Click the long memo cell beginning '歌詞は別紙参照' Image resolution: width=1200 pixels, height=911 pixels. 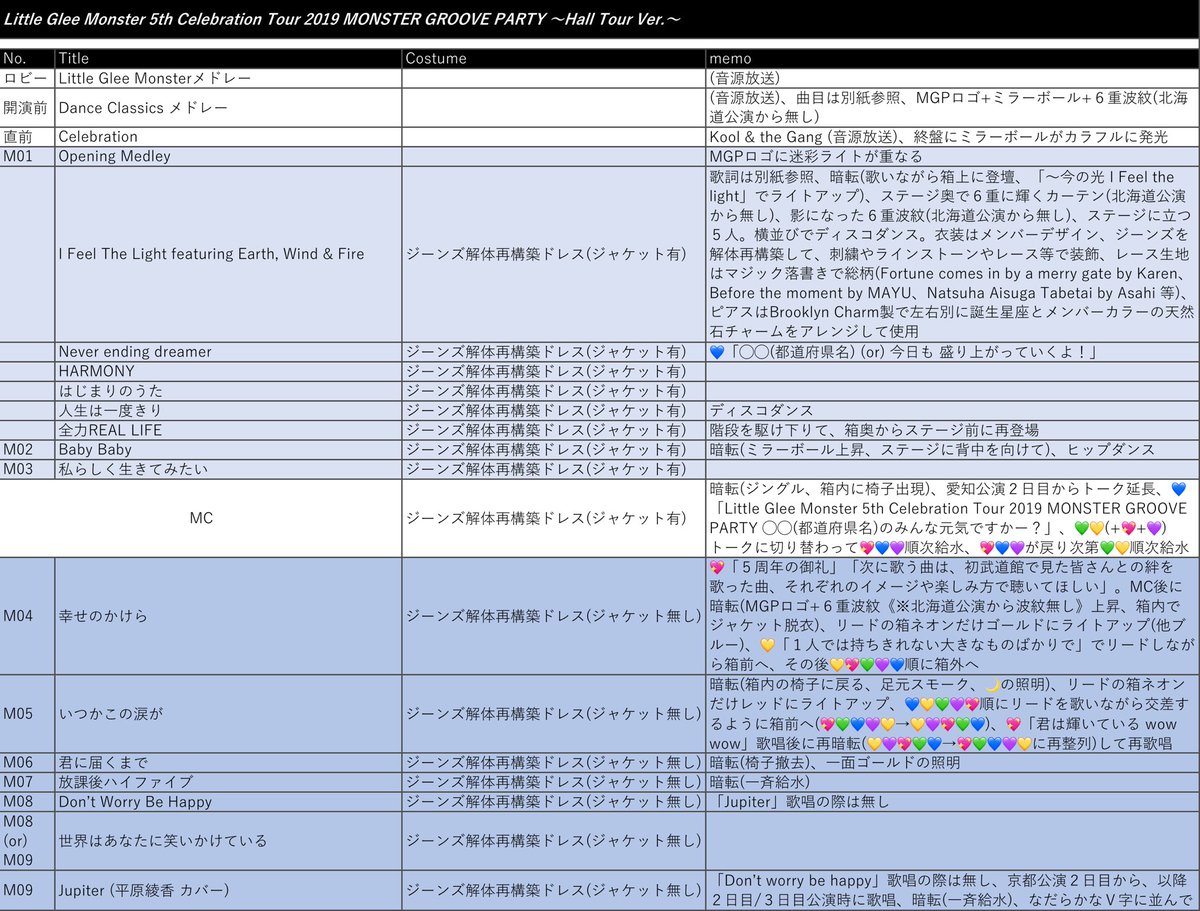tap(952, 254)
